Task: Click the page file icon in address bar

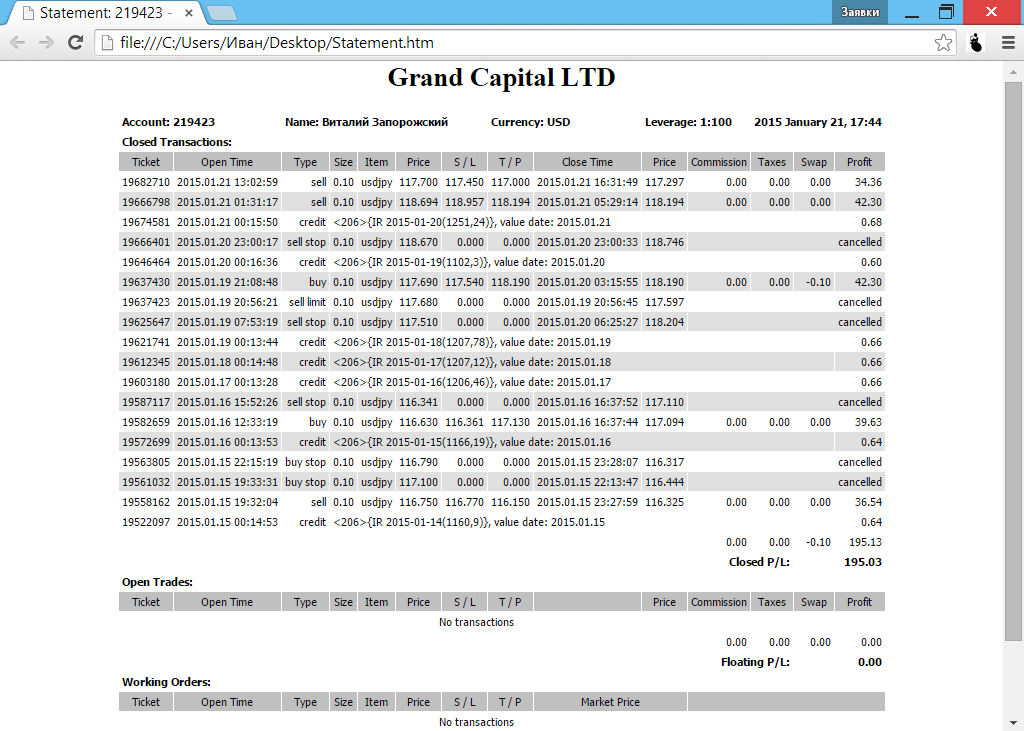Action: point(107,43)
